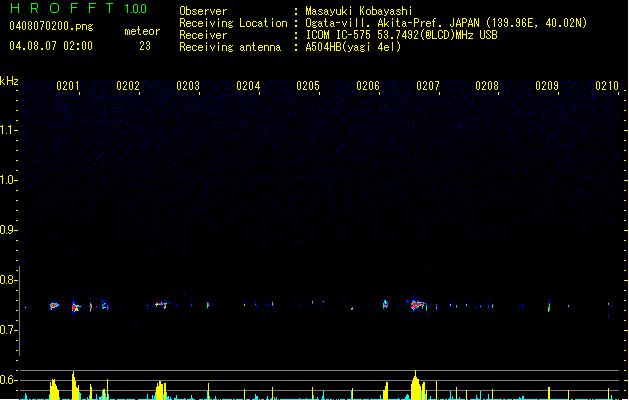This screenshot has height=400, width=629.
Task: Click the 0204 time marker
Action: [248, 86]
